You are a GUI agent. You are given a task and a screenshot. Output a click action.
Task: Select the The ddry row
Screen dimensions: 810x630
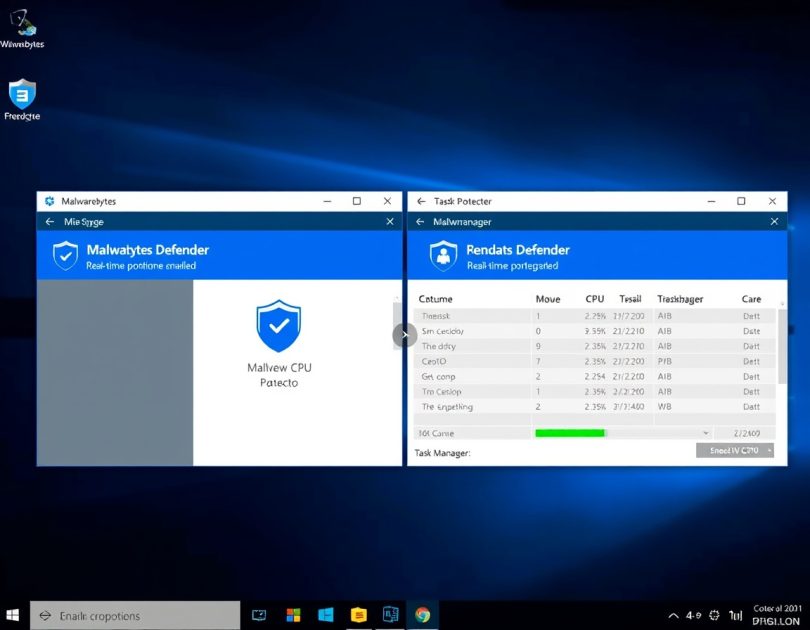[594, 346]
